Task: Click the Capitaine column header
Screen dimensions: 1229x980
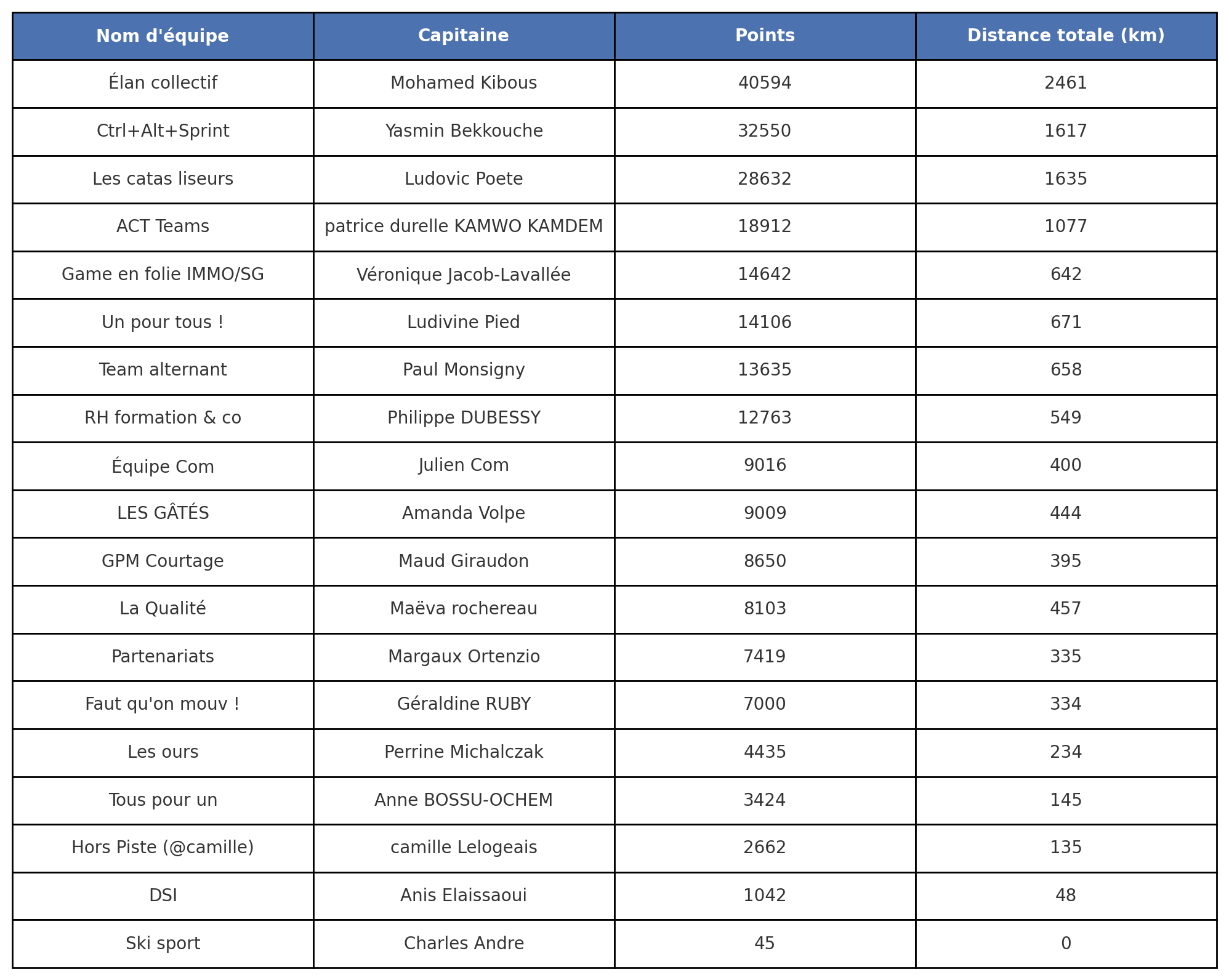Action: [x=464, y=36]
